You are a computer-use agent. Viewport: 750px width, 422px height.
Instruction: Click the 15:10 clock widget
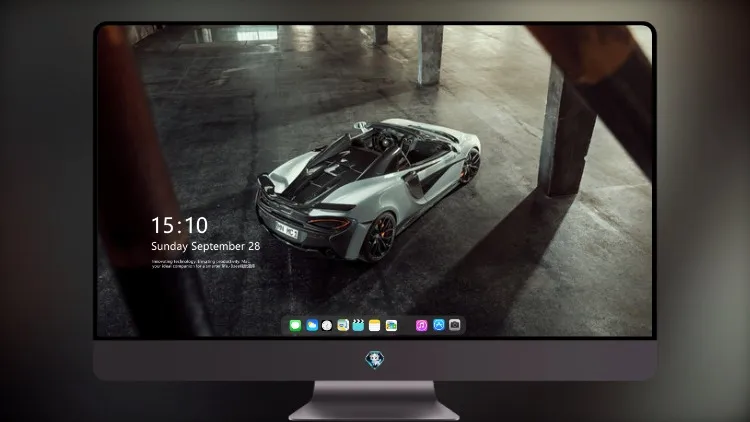pyautogui.click(x=179, y=225)
